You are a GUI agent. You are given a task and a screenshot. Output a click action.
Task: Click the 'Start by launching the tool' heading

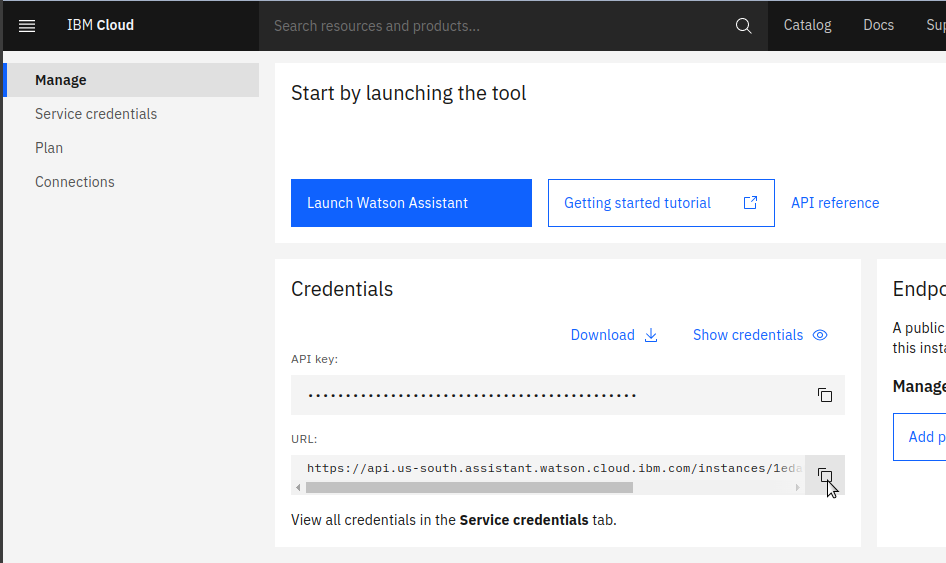(x=408, y=93)
